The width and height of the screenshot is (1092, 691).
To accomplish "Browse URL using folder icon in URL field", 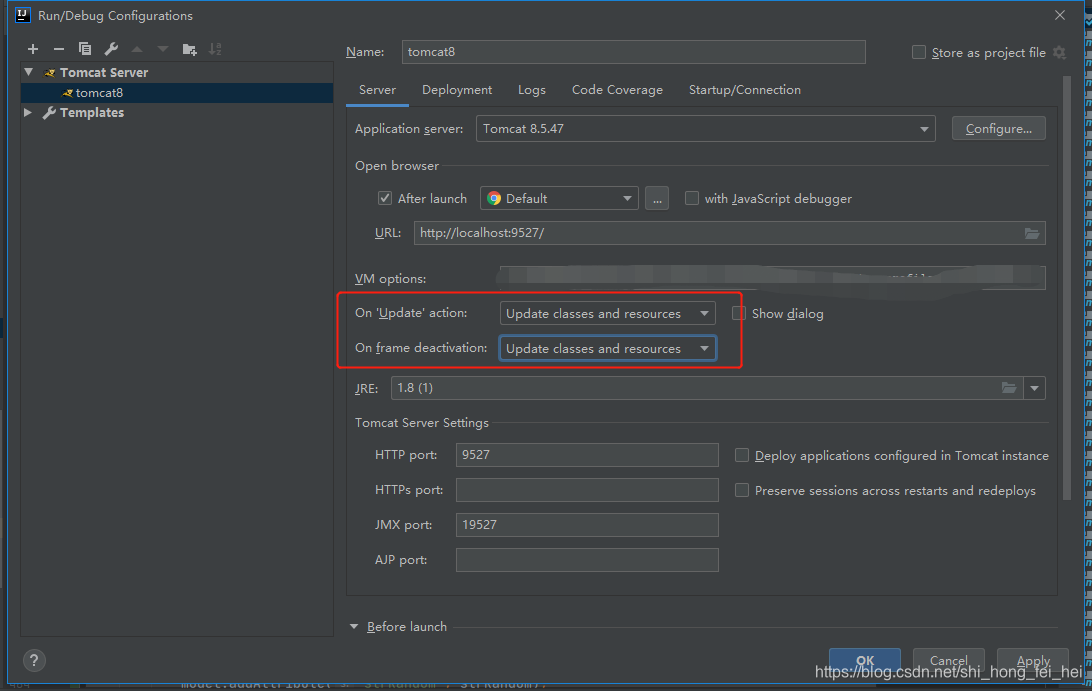I will tap(1031, 233).
